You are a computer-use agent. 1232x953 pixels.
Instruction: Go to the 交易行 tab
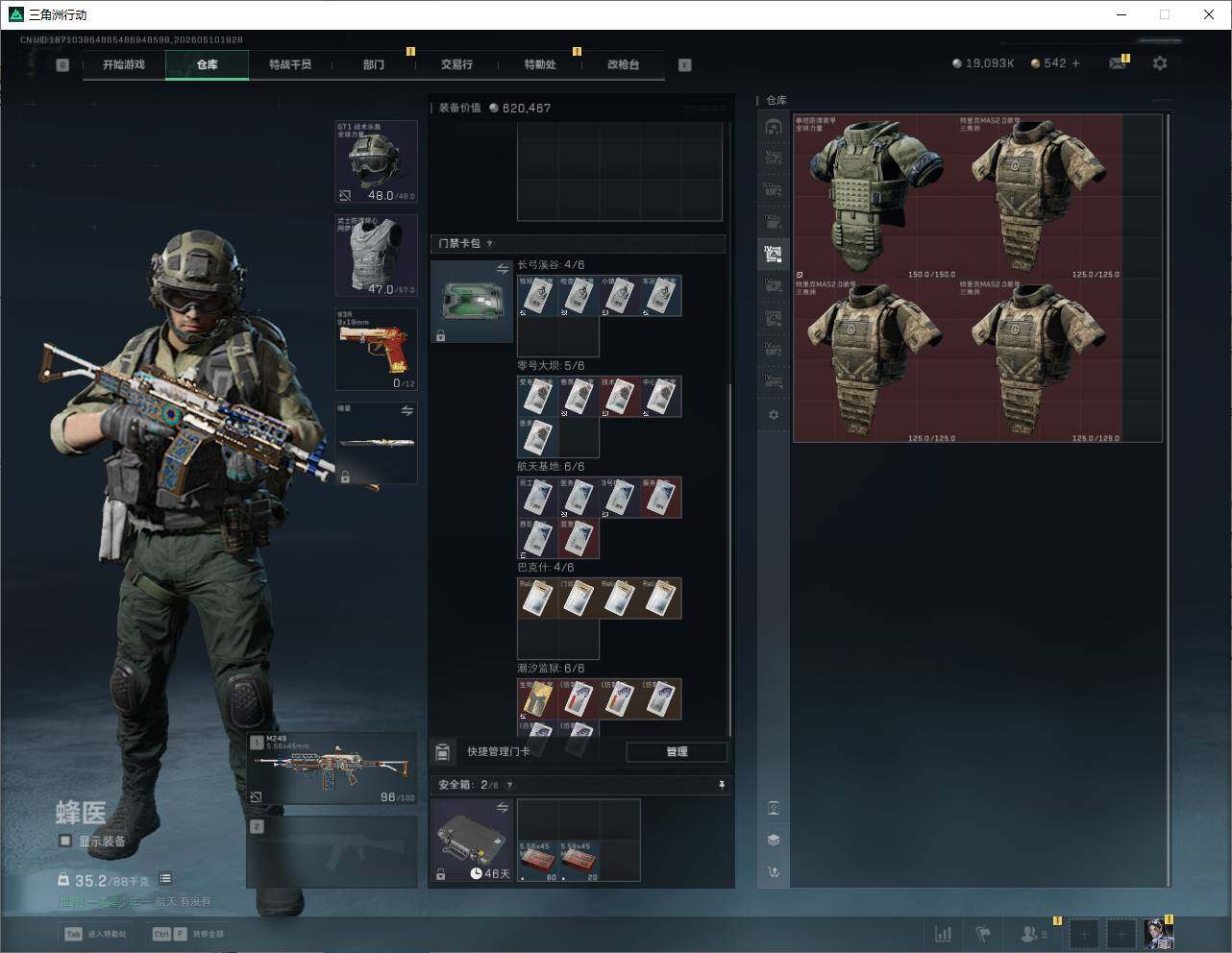tap(456, 64)
